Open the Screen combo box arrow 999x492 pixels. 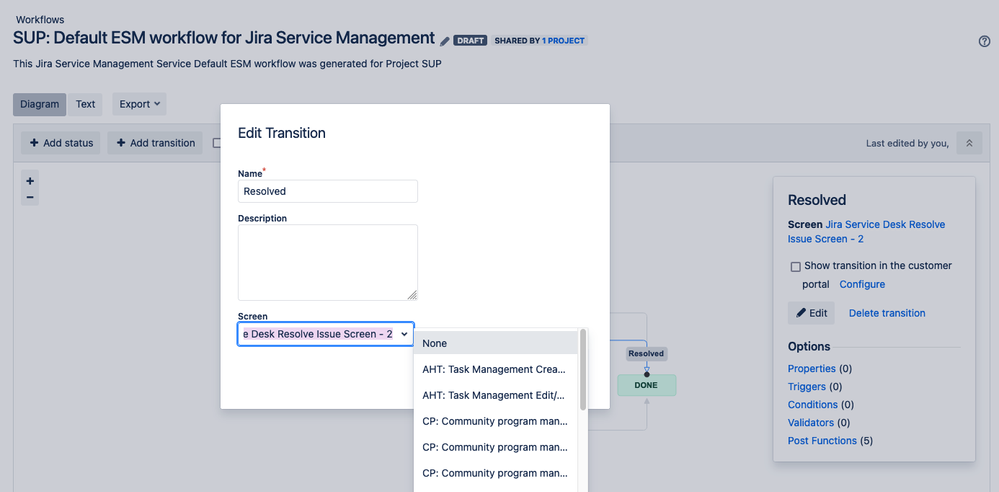404,334
